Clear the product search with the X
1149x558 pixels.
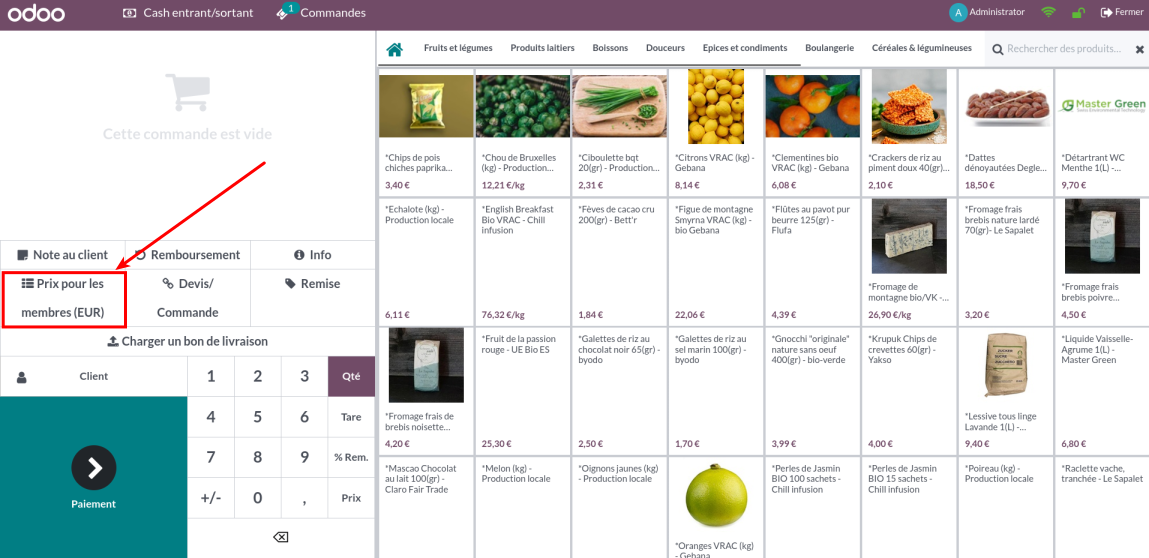1141,49
